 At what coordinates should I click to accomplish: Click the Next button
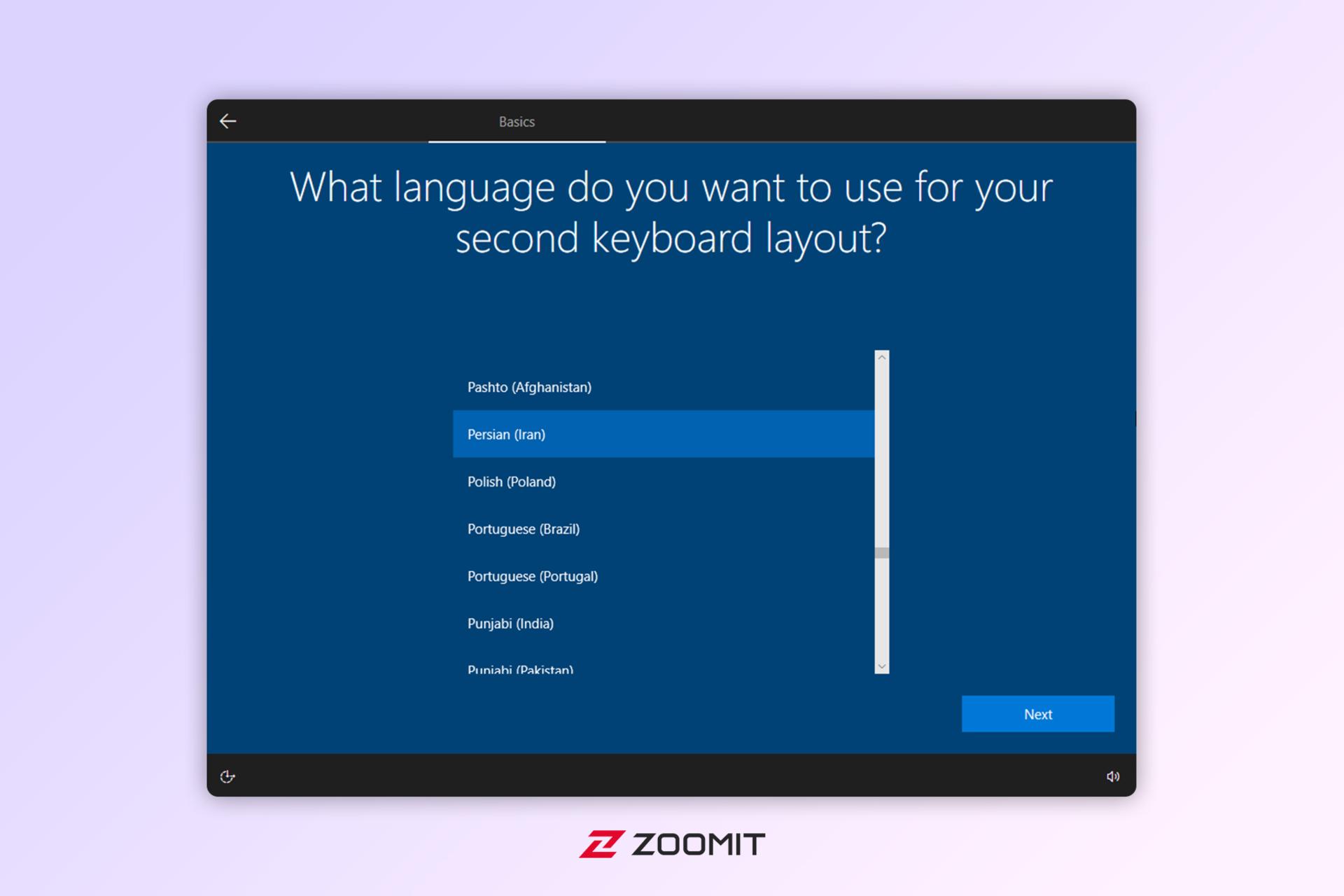coord(1037,714)
